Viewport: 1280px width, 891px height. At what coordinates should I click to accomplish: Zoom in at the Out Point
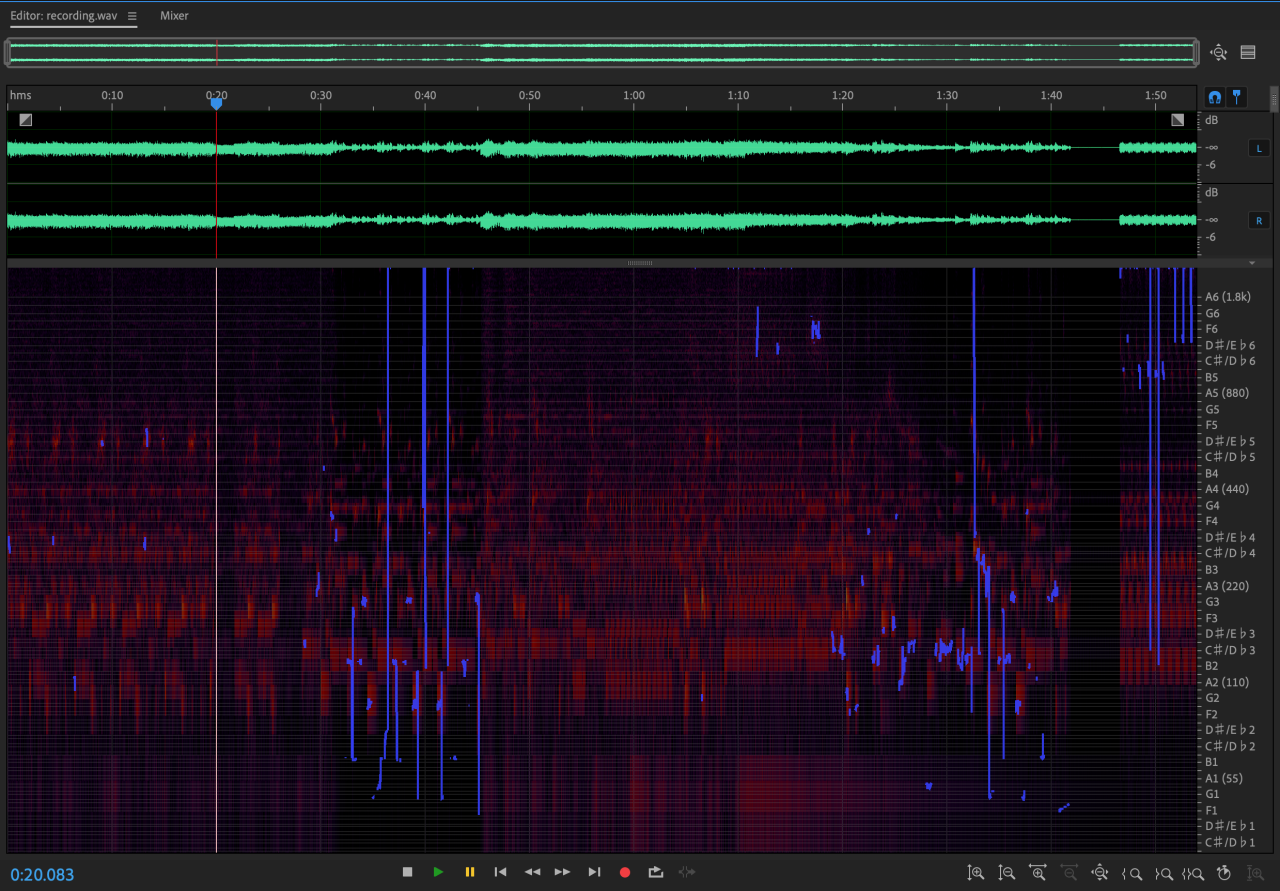1163,873
